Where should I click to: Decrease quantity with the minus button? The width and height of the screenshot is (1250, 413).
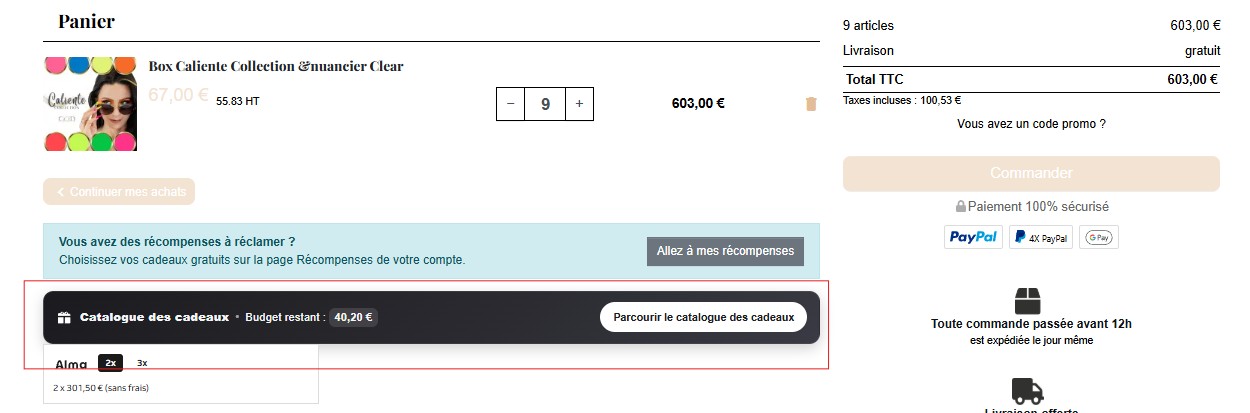(510, 103)
